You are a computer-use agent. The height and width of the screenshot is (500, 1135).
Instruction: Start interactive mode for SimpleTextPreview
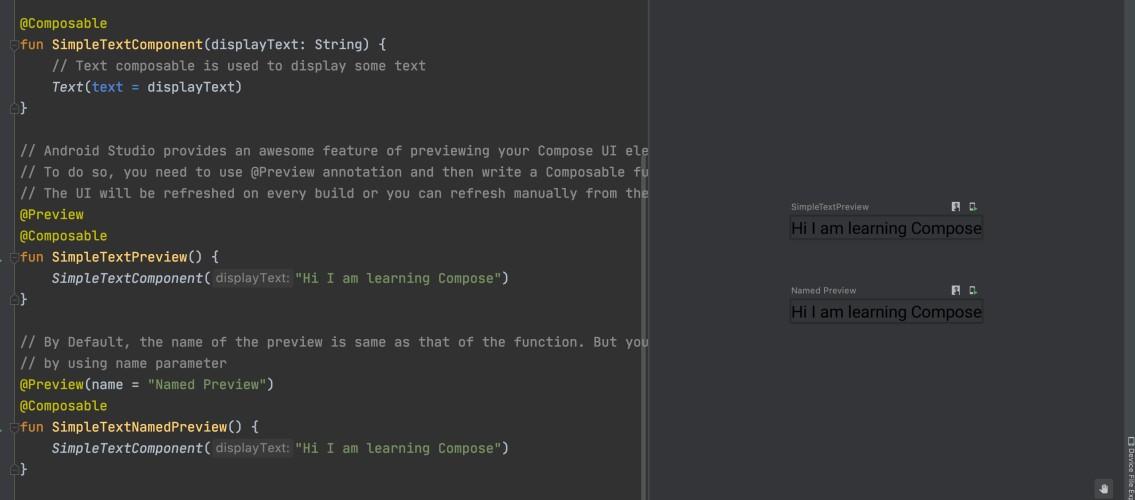coord(956,207)
